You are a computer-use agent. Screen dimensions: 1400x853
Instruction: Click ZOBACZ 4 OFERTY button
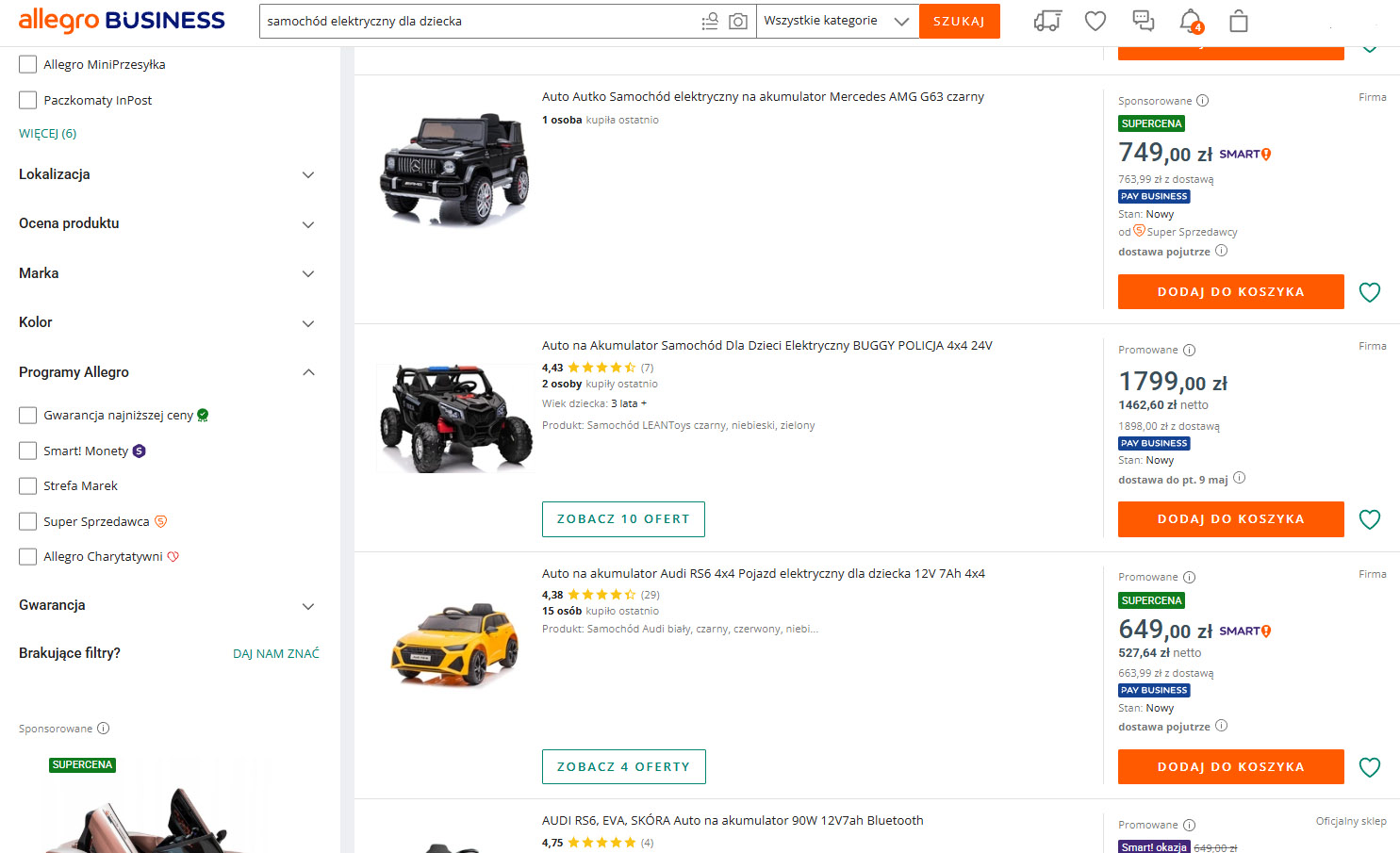(x=623, y=767)
